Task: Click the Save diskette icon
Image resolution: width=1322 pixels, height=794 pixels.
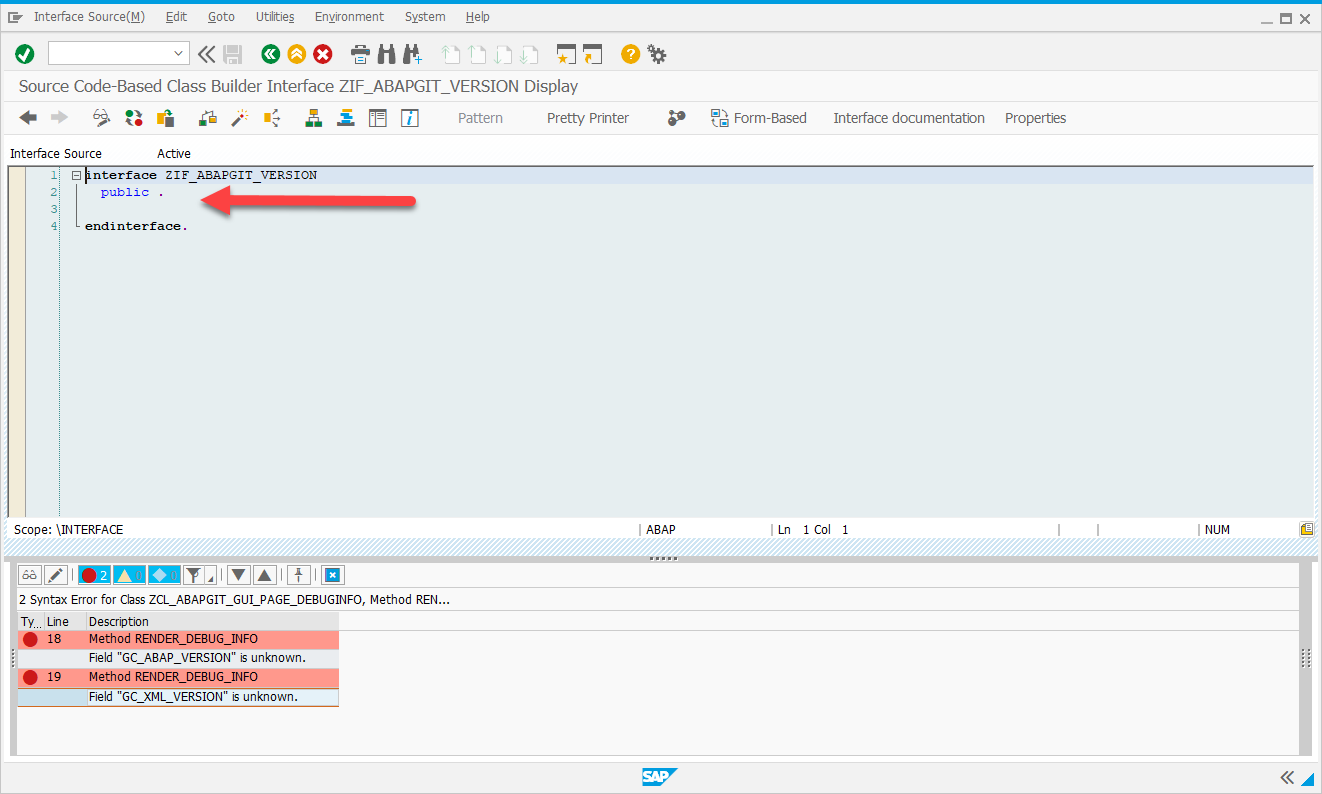Action: click(x=233, y=54)
